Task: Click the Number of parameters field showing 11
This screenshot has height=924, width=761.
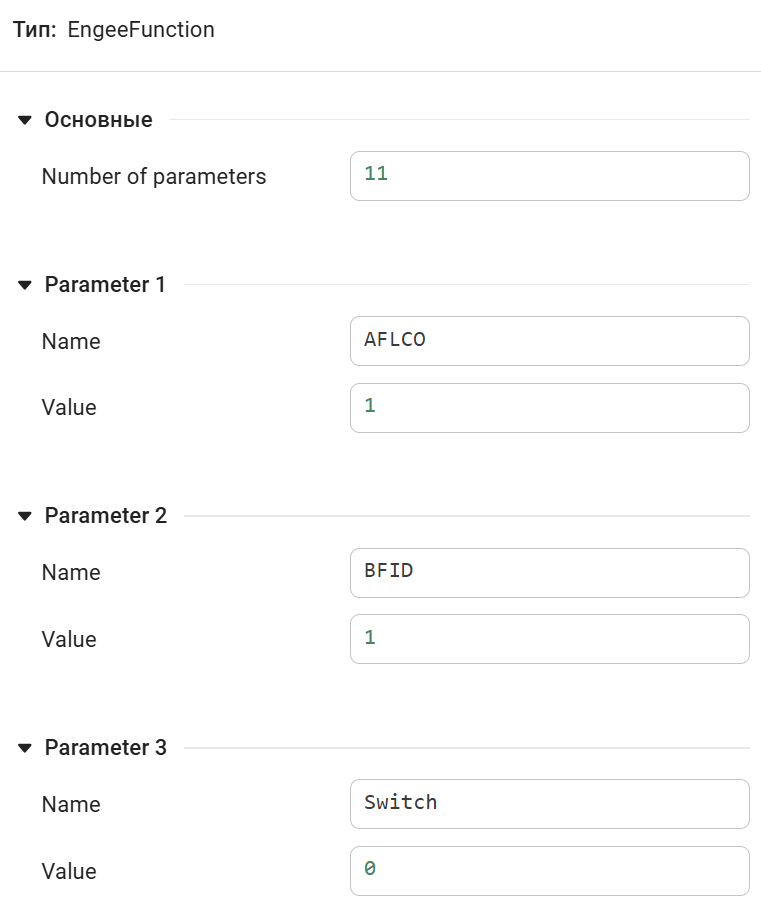Action: point(549,176)
